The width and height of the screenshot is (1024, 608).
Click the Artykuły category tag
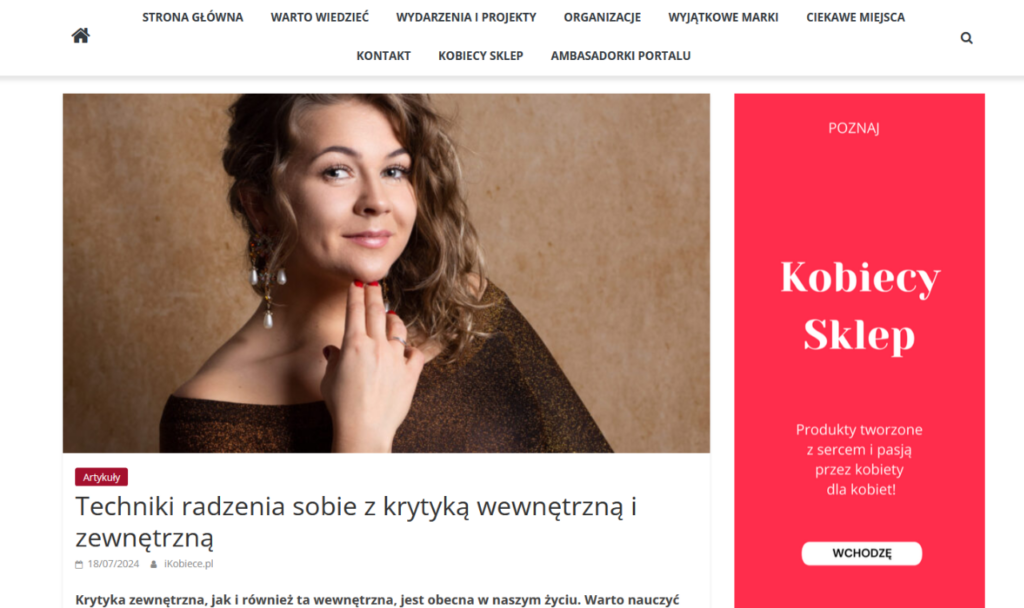click(x=101, y=477)
